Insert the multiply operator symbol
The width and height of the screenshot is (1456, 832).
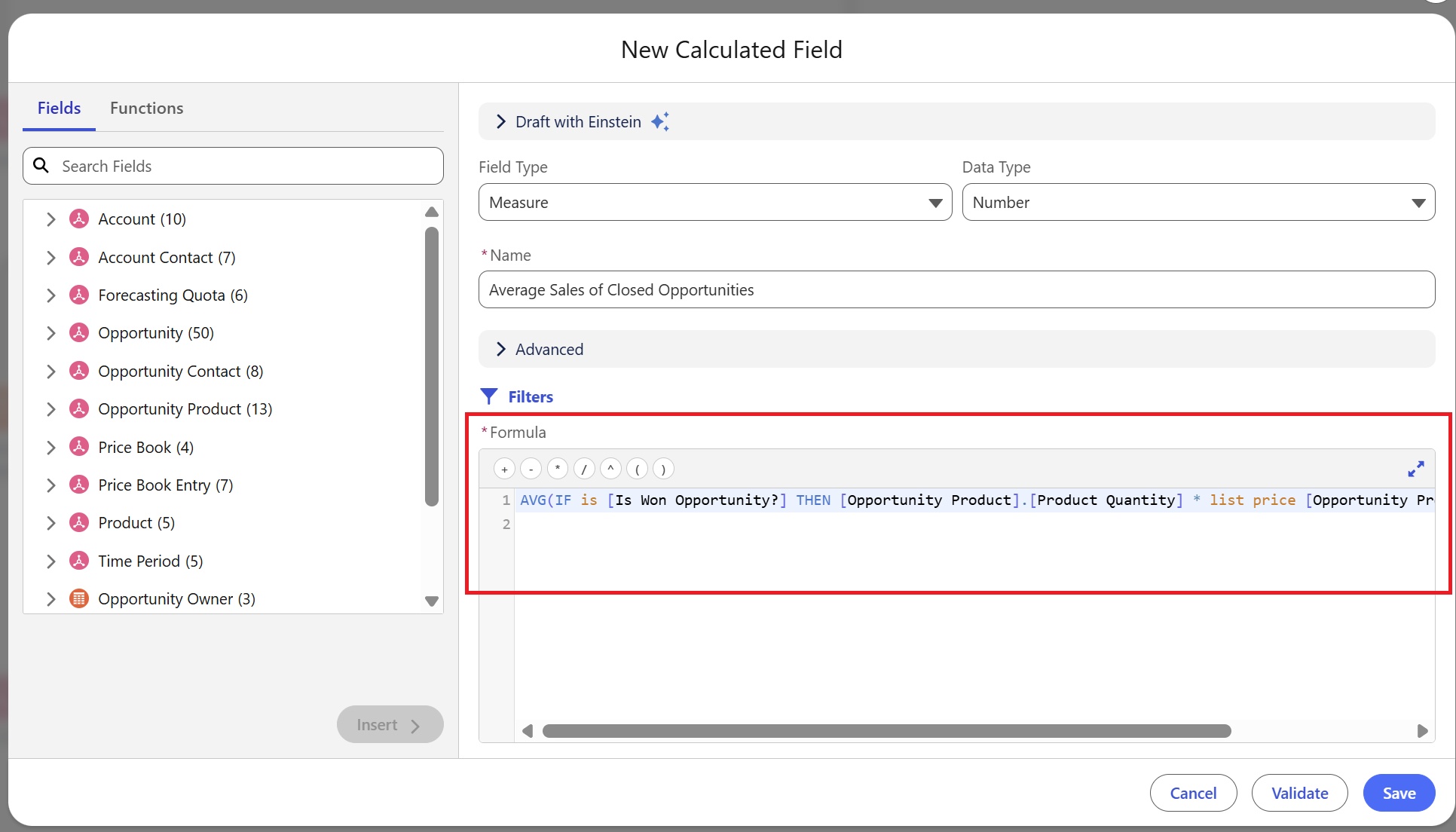tap(558, 470)
